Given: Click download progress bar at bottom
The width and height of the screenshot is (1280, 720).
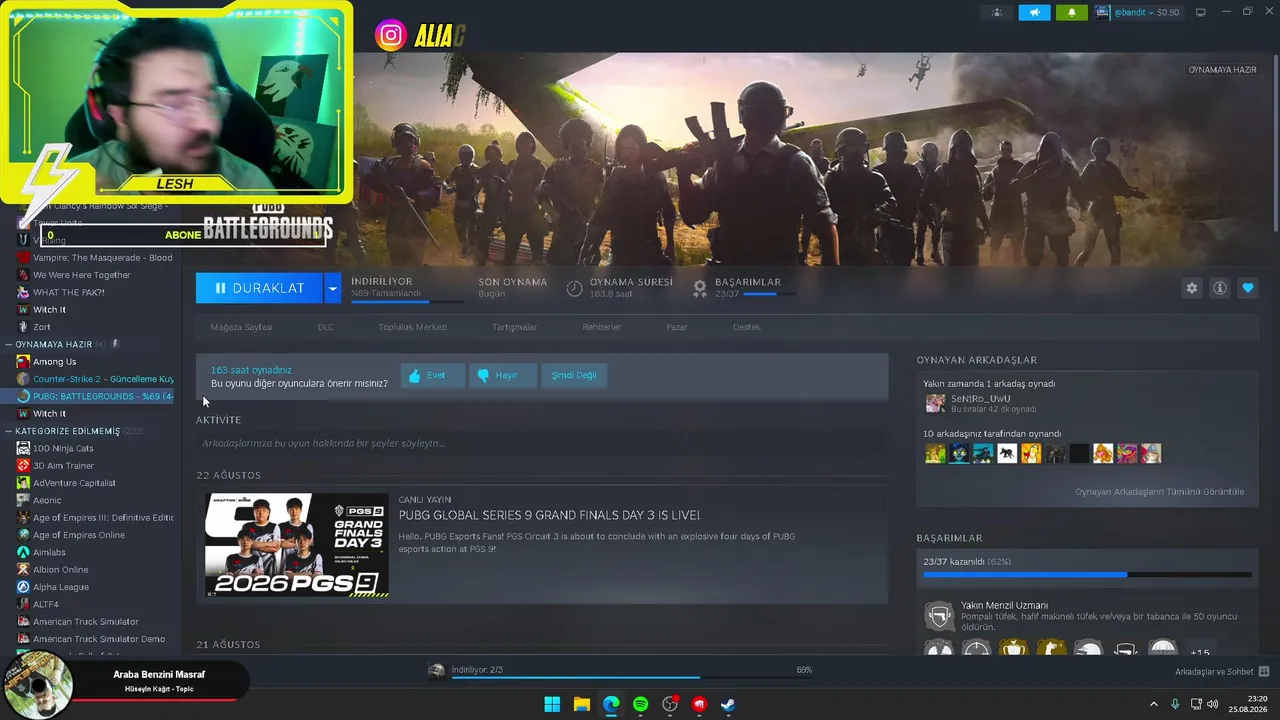Looking at the screenshot, I should [x=632, y=677].
